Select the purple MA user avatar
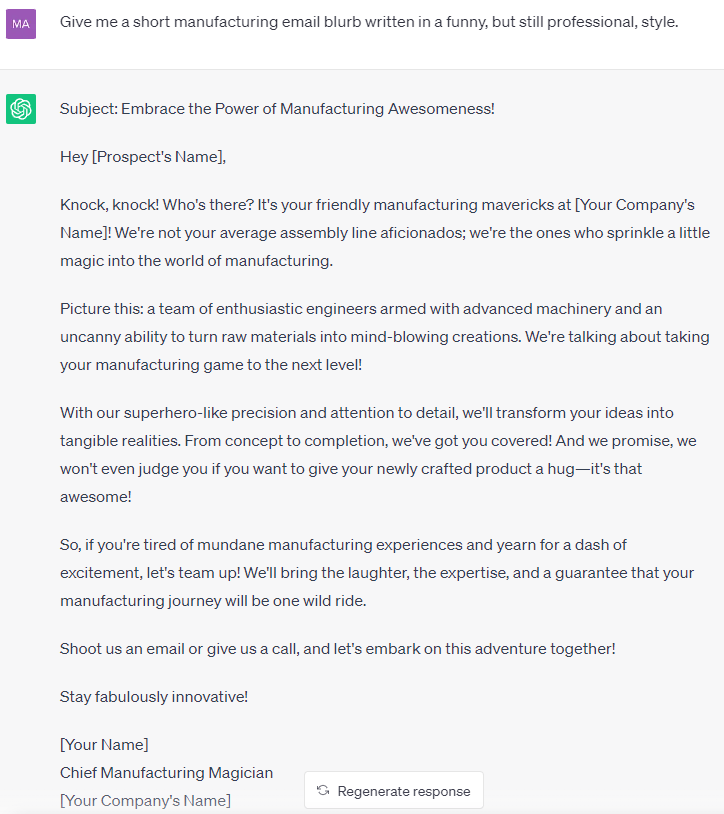724x814 pixels. tap(20, 23)
